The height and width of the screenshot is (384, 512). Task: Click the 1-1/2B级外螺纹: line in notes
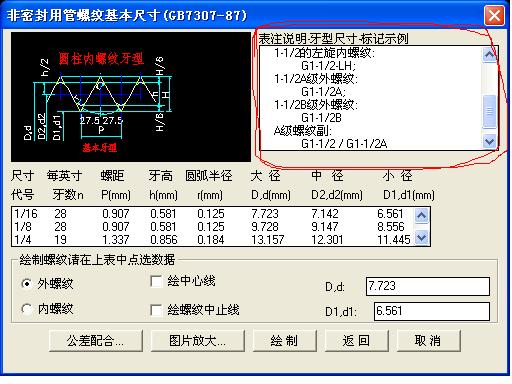[316, 105]
